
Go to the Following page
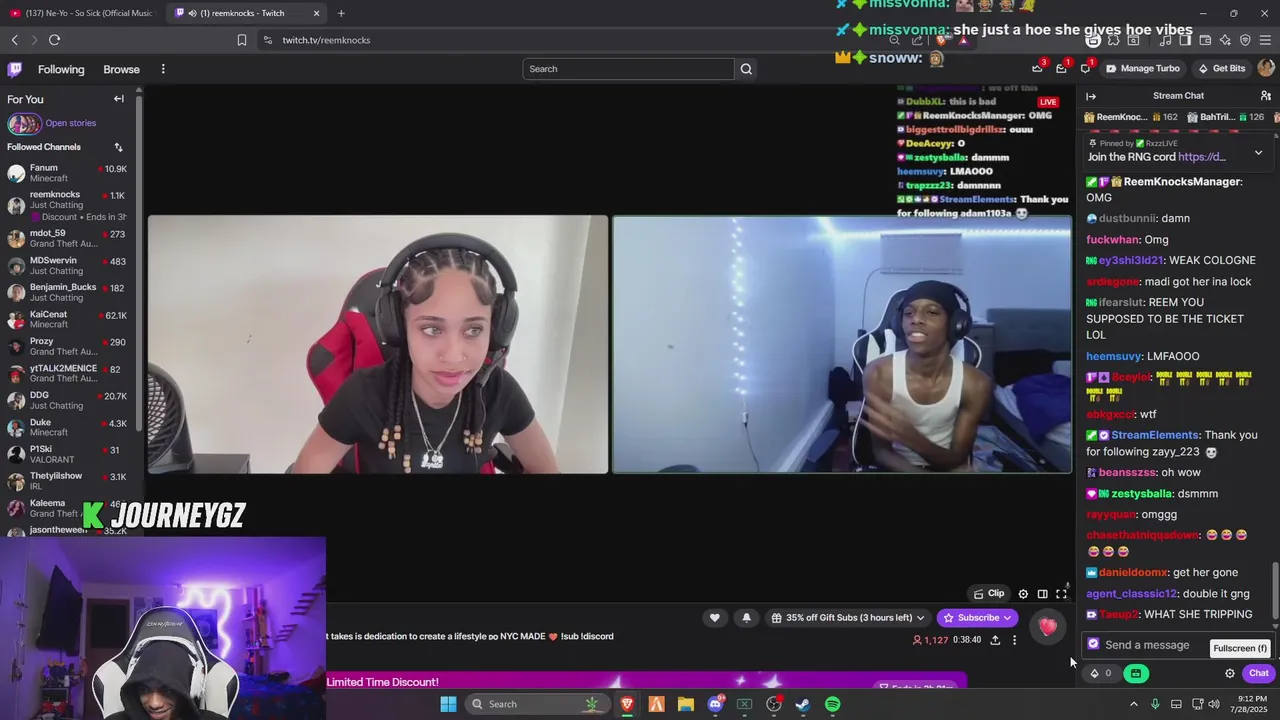click(61, 69)
